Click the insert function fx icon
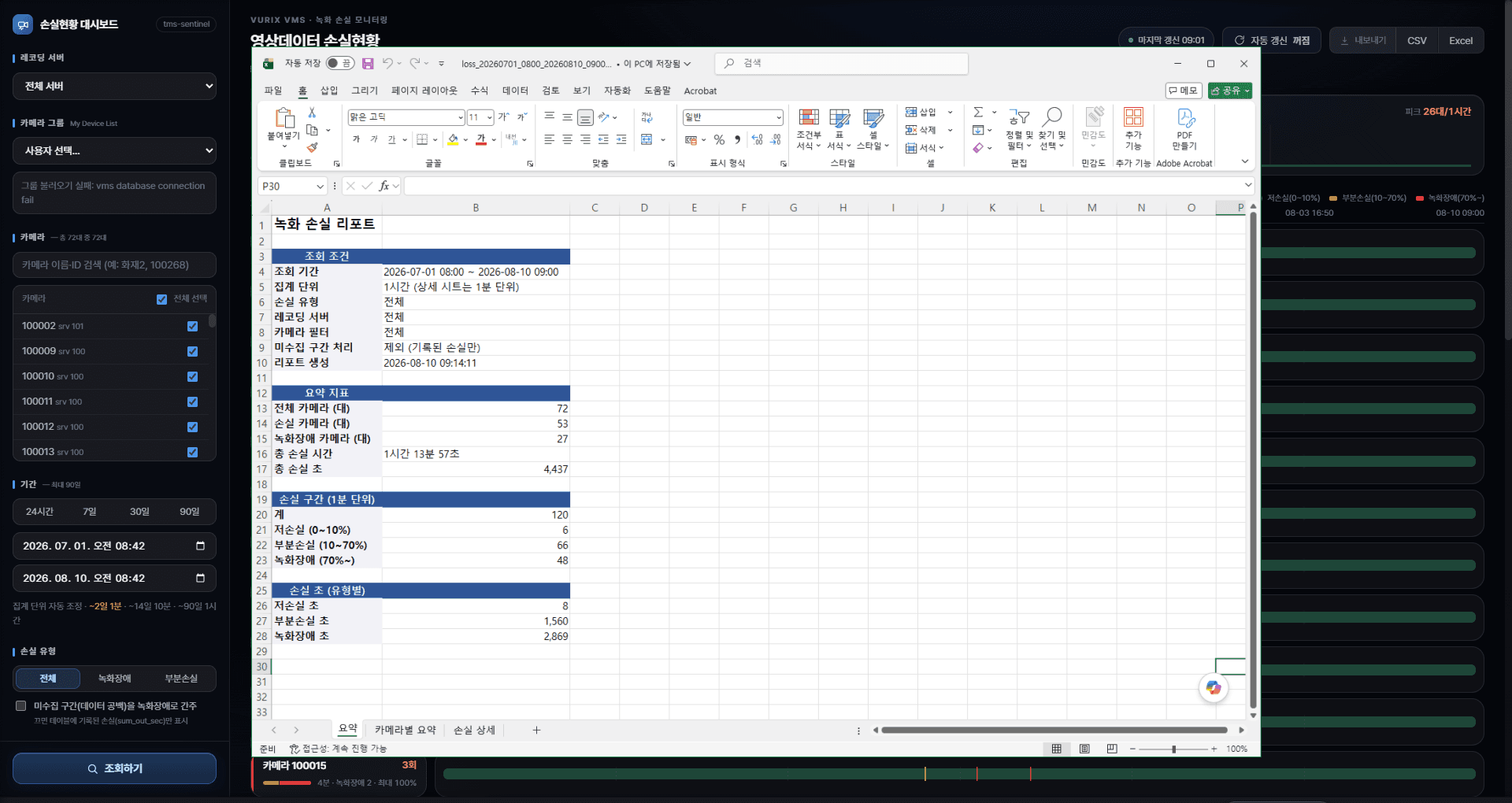Screen dimensions: 1512x803 point(384,186)
